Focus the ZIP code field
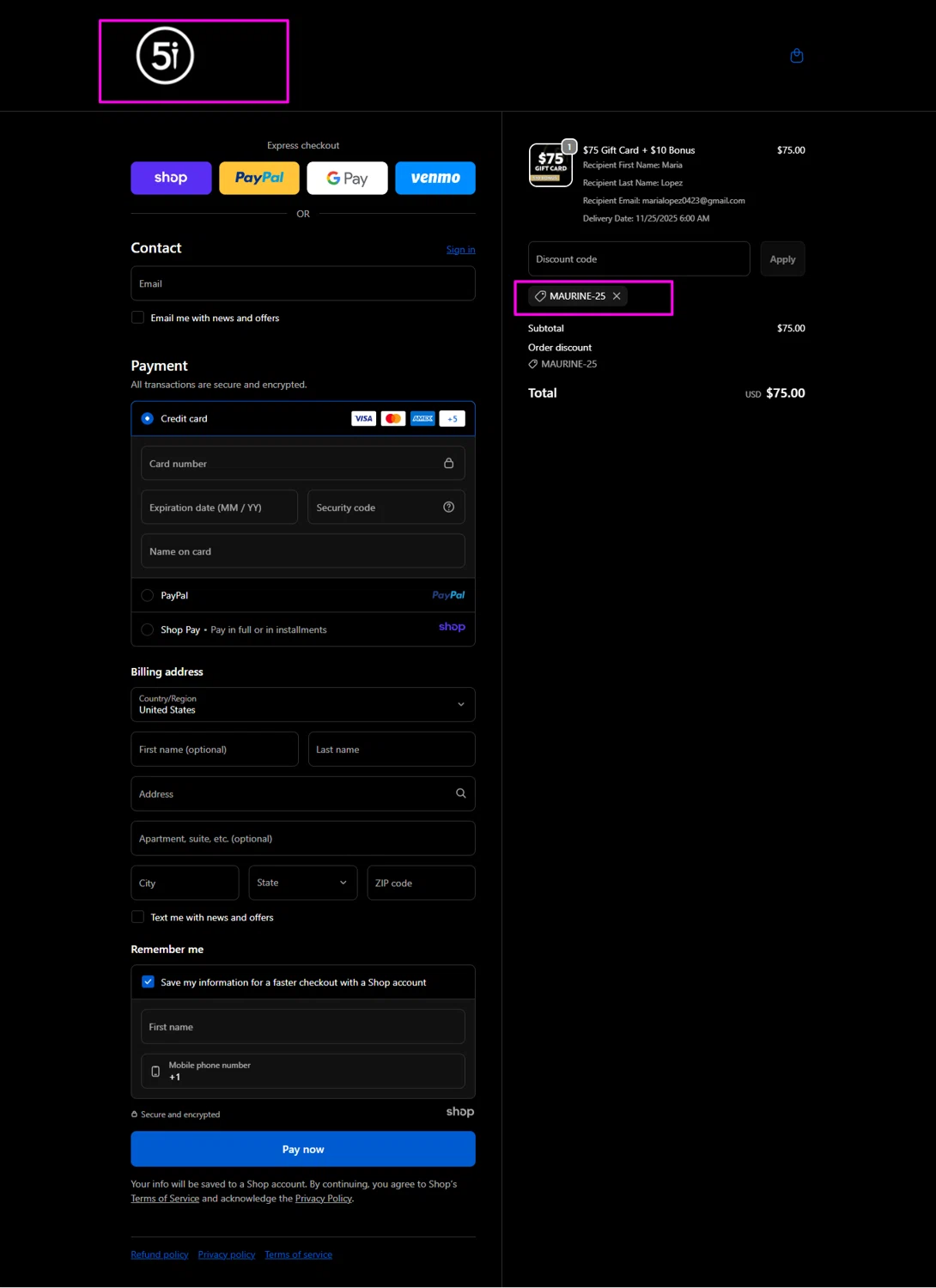 click(421, 883)
